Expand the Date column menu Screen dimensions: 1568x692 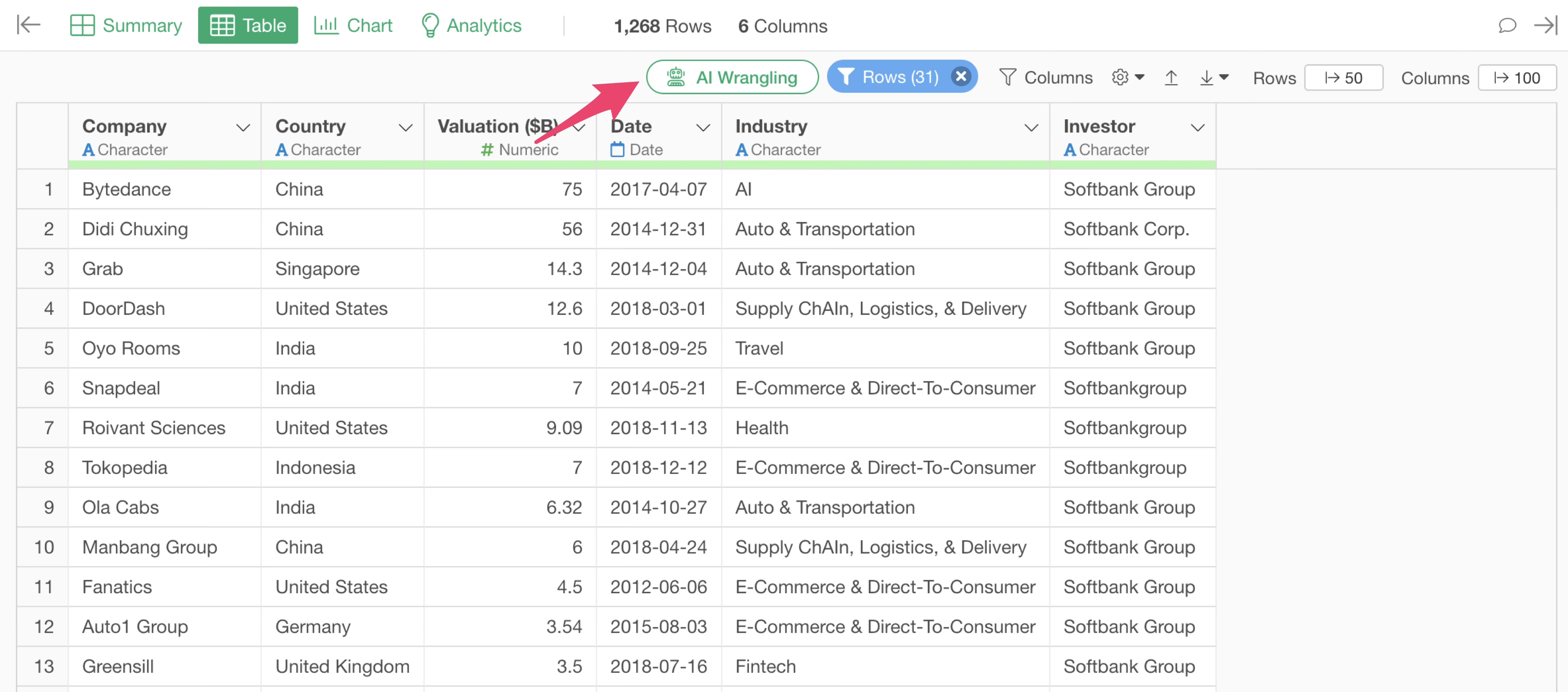pyautogui.click(x=703, y=128)
